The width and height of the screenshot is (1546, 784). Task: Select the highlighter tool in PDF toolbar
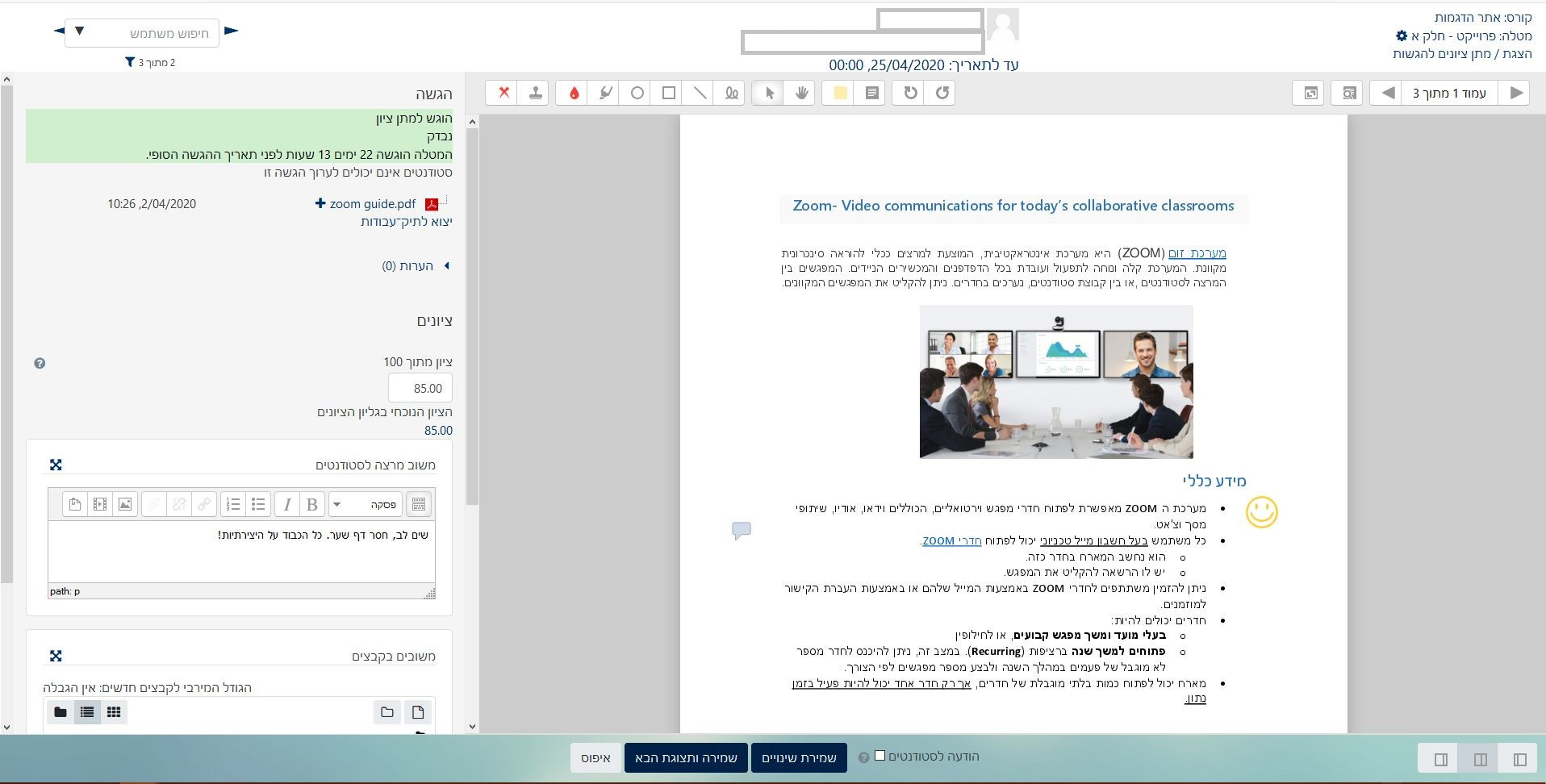coord(605,93)
